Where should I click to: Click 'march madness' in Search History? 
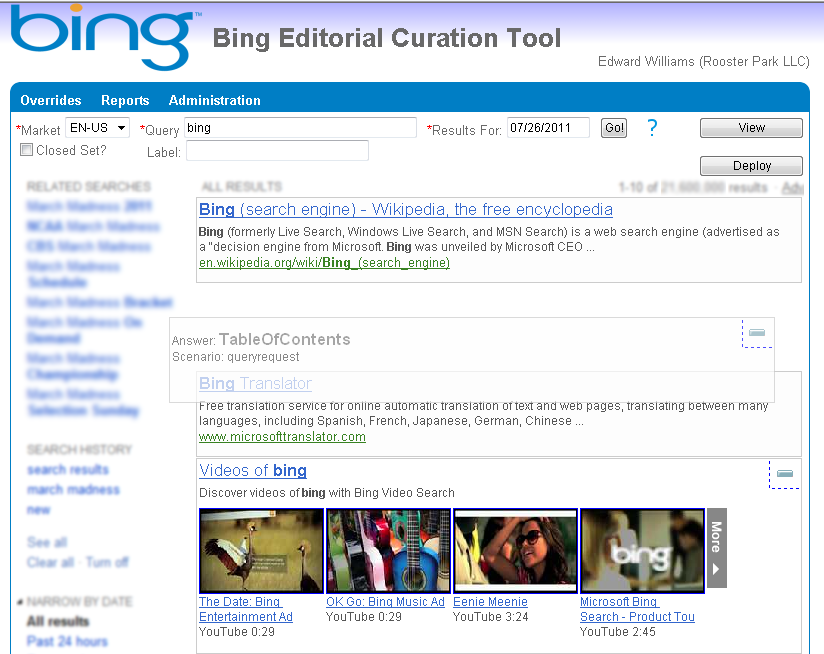click(74, 490)
